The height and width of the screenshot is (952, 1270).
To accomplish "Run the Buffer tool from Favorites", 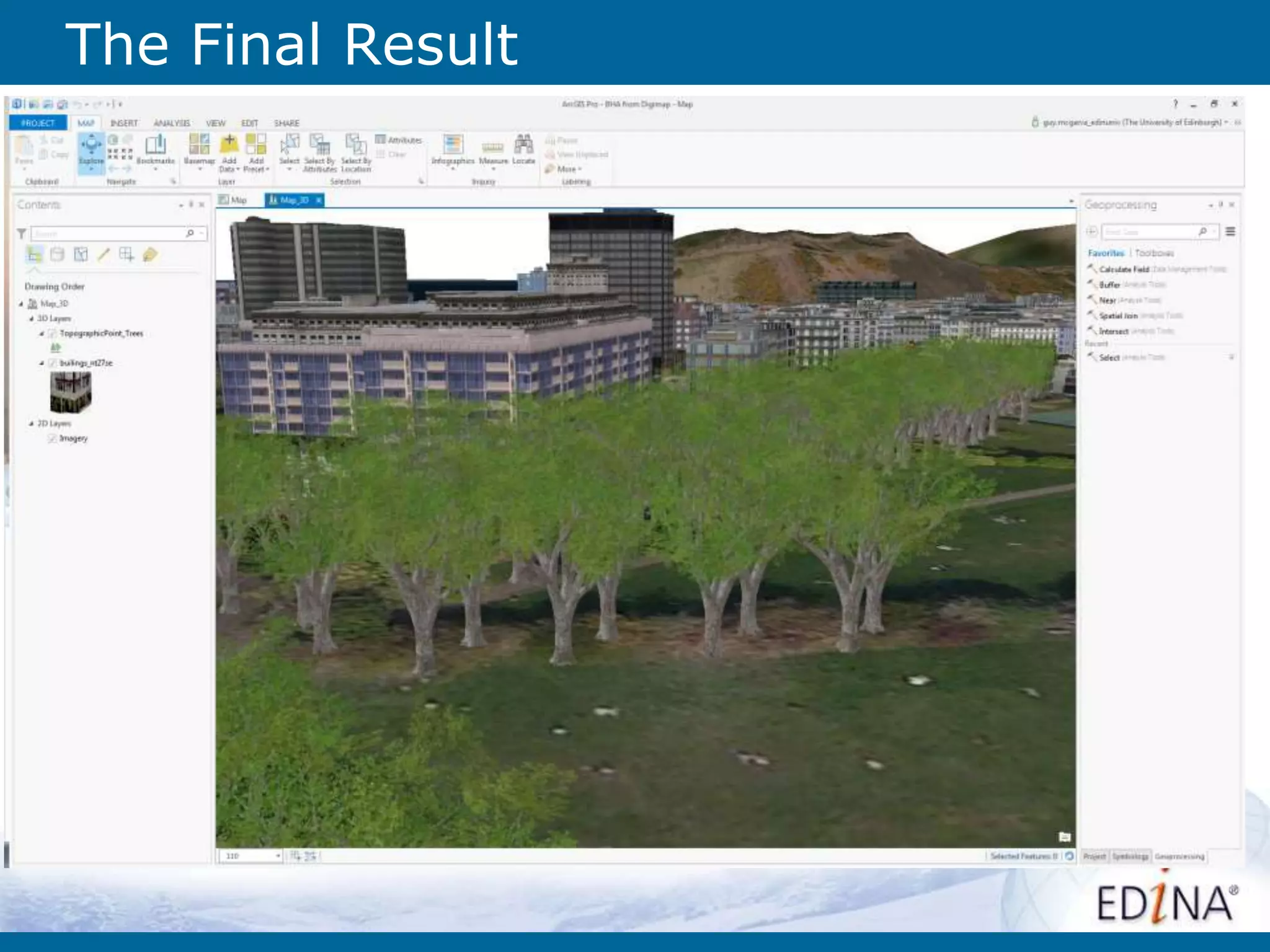I will [1109, 284].
